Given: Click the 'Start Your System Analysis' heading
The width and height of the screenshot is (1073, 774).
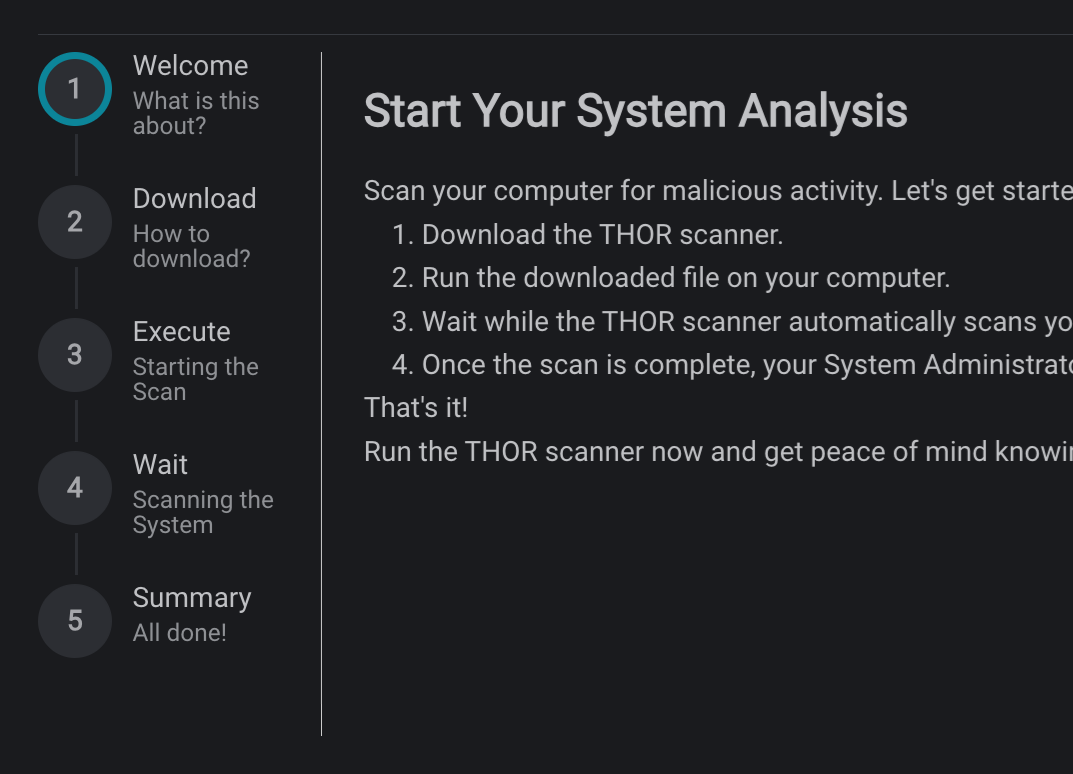Looking at the screenshot, I should (x=635, y=111).
